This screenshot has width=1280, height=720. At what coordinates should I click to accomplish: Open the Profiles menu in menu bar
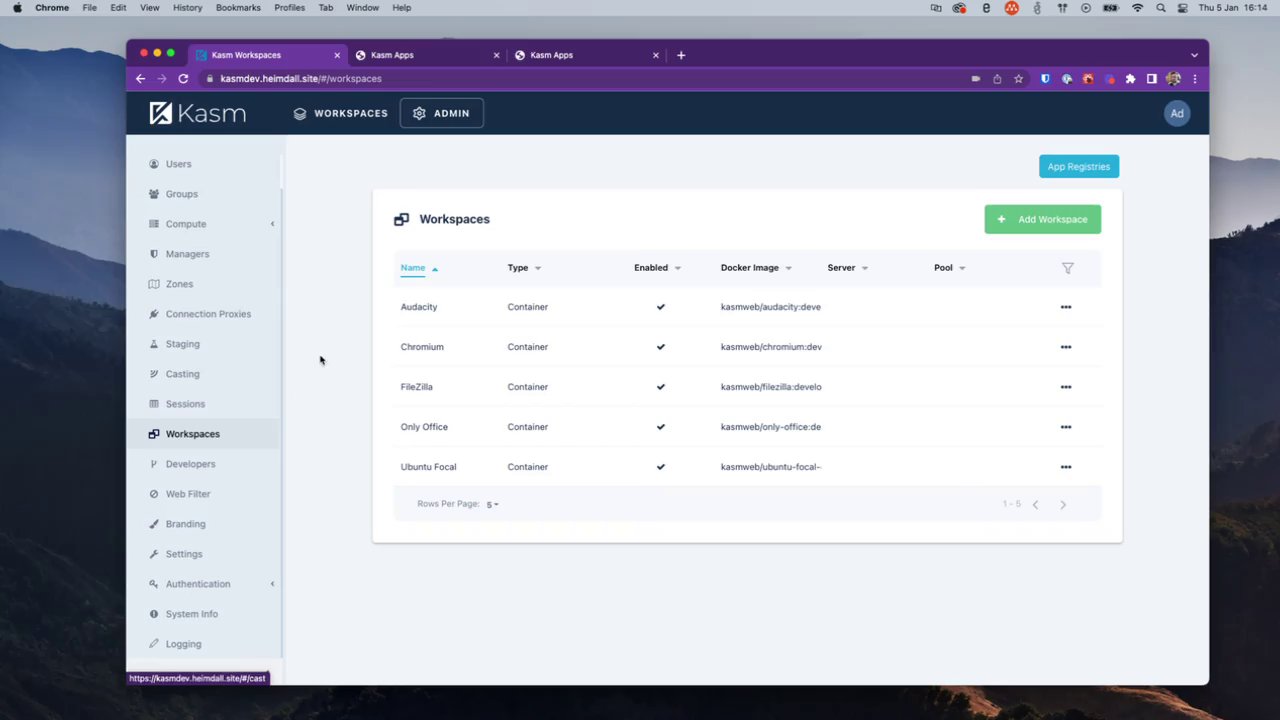pos(289,7)
